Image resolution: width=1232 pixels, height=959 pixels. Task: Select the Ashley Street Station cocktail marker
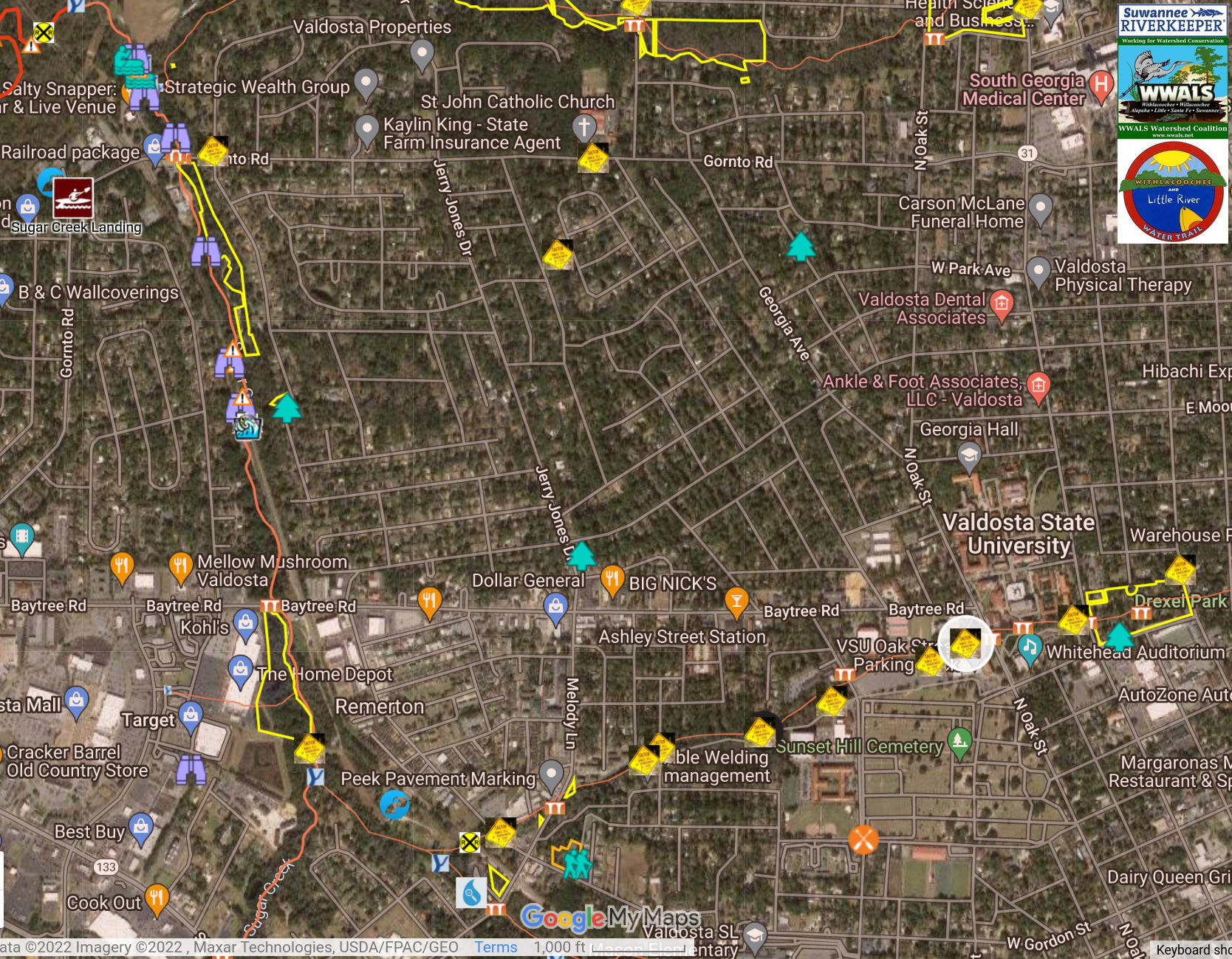736,602
